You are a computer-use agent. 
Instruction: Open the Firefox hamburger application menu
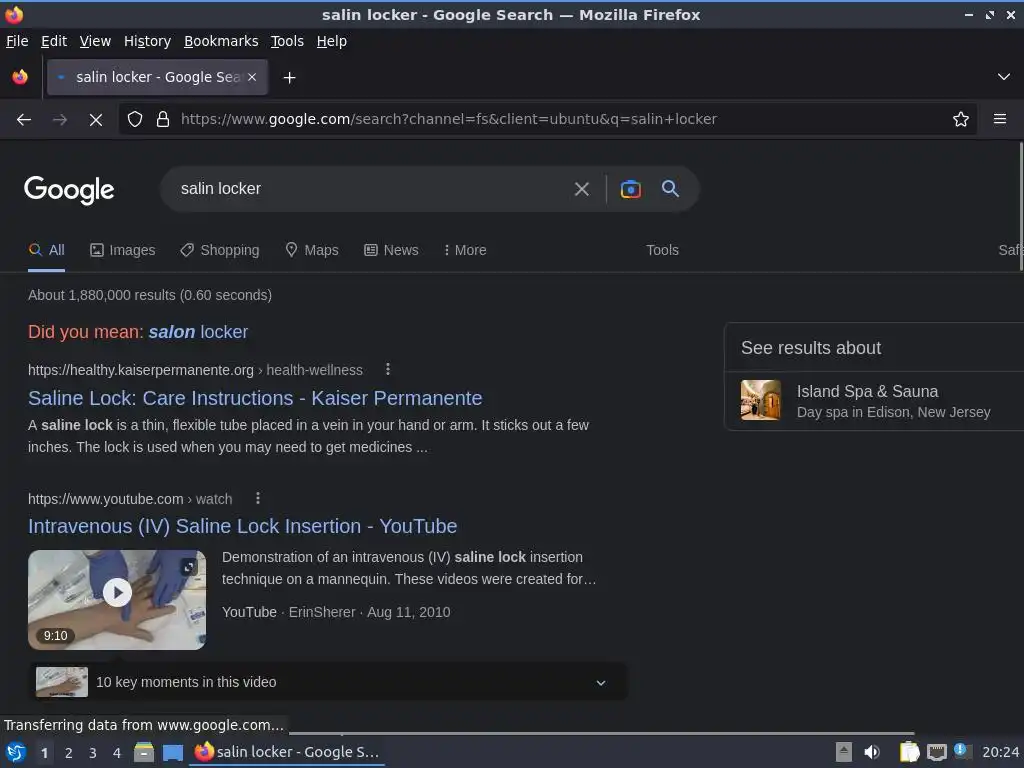[x=1000, y=119]
